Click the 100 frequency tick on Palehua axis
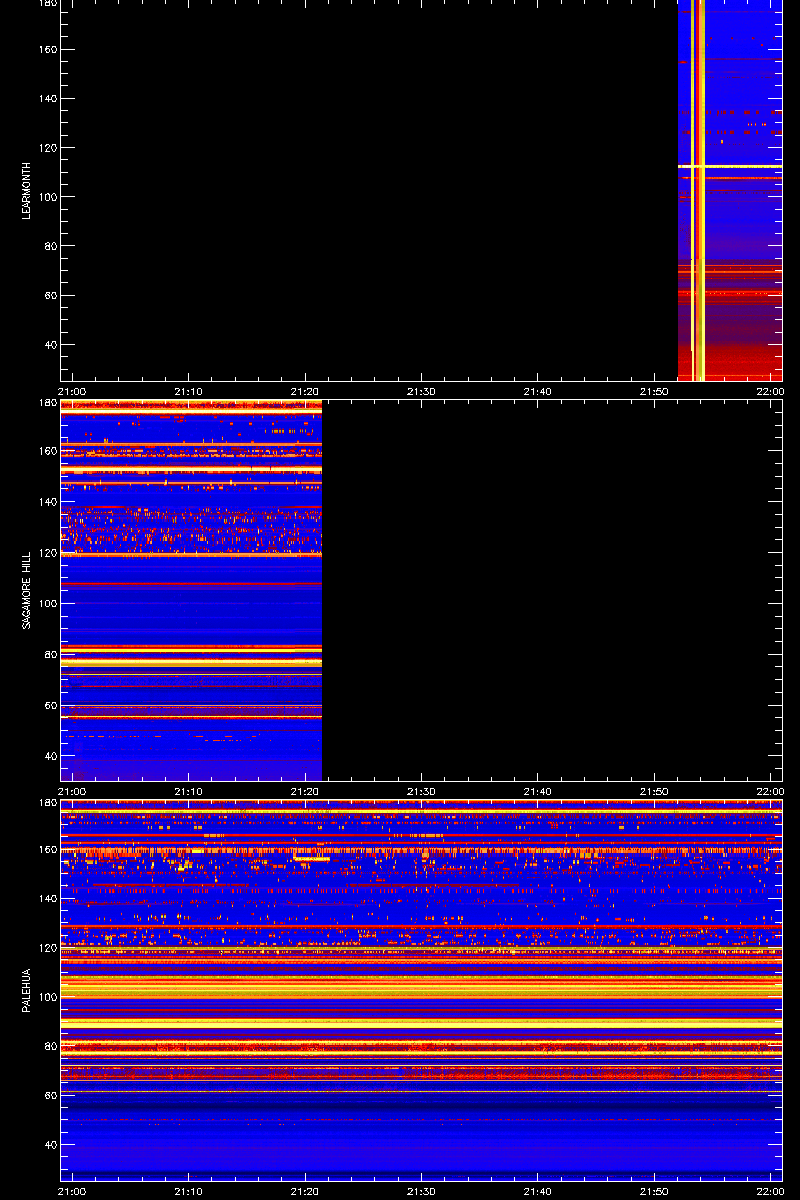 [x=47, y=997]
